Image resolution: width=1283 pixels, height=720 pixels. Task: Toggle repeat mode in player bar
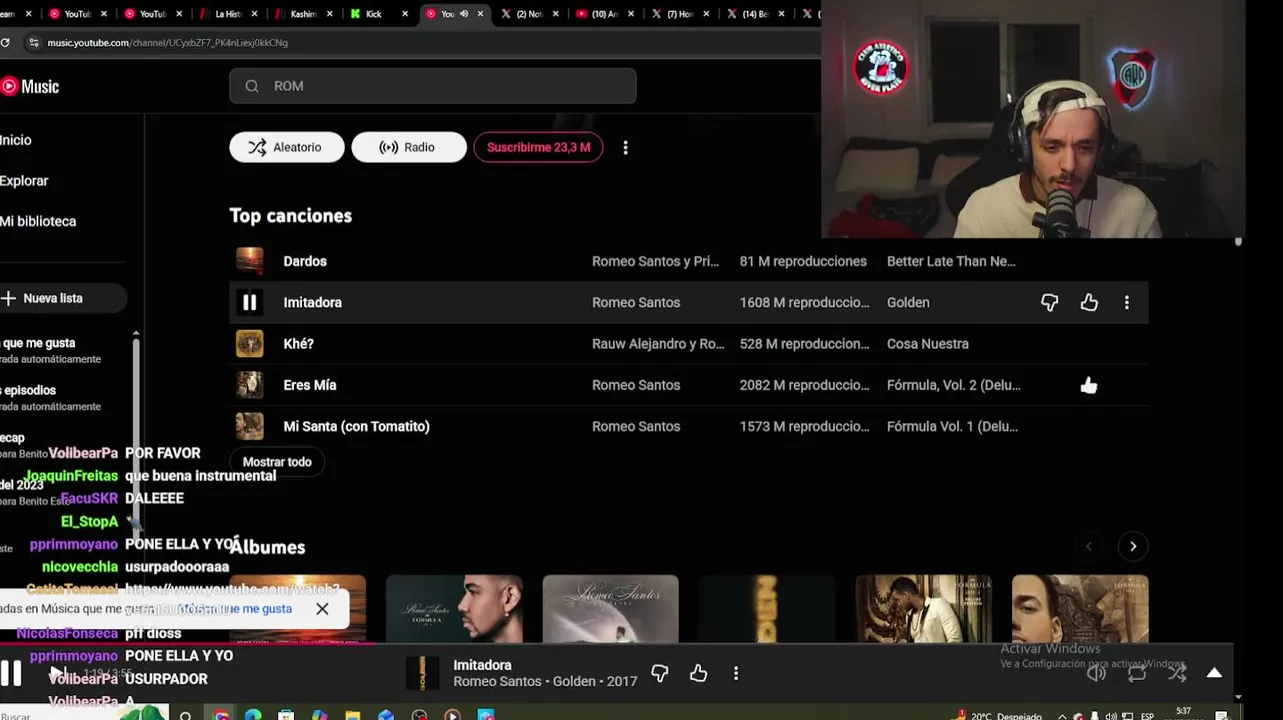click(1137, 673)
